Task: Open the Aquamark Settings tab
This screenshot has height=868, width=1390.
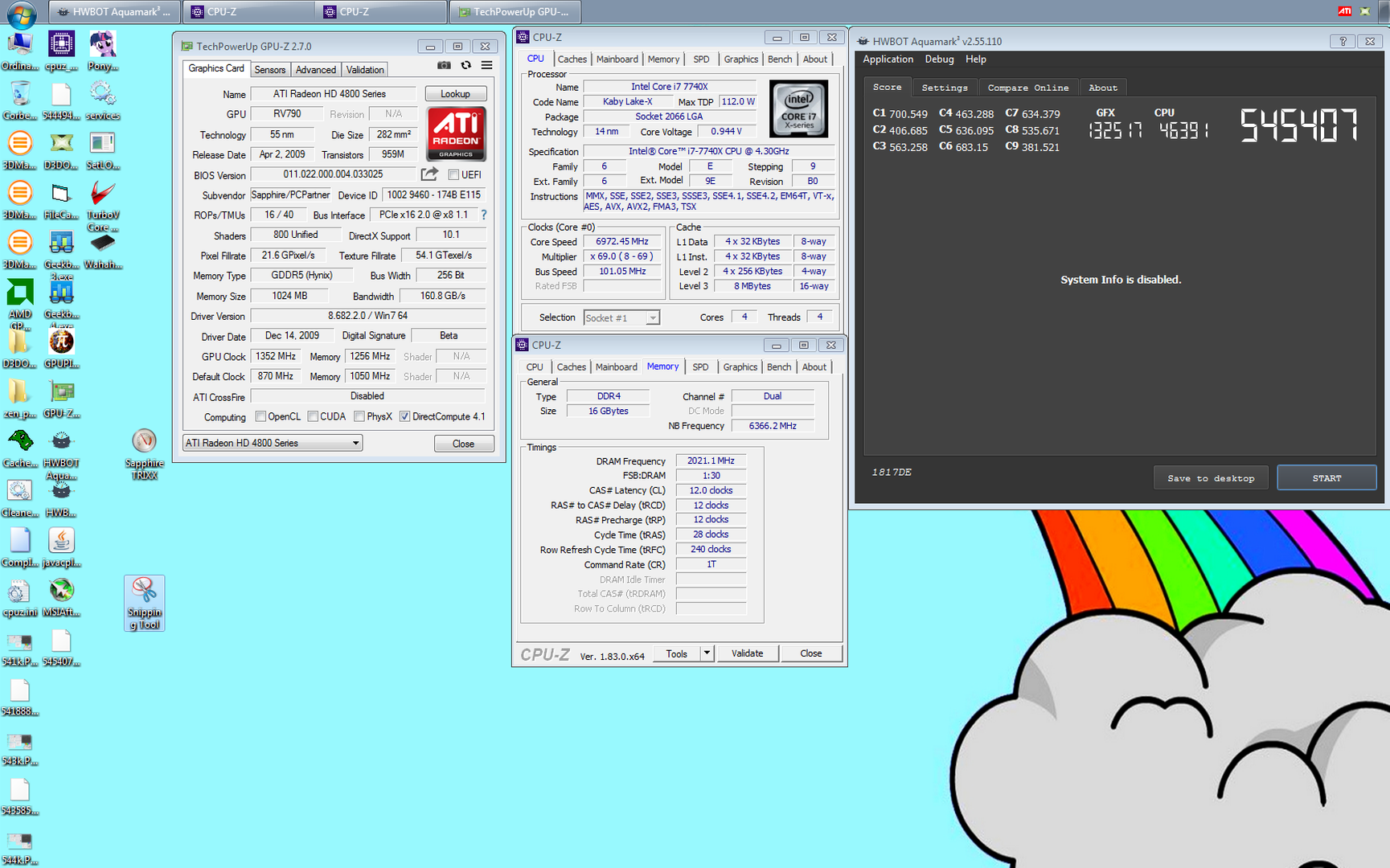Action: 945,88
